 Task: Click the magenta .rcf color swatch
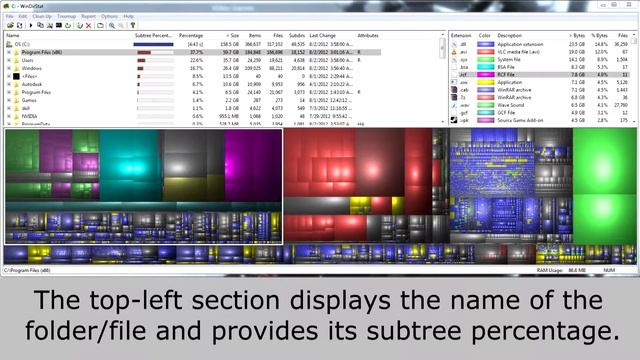(x=485, y=75)
